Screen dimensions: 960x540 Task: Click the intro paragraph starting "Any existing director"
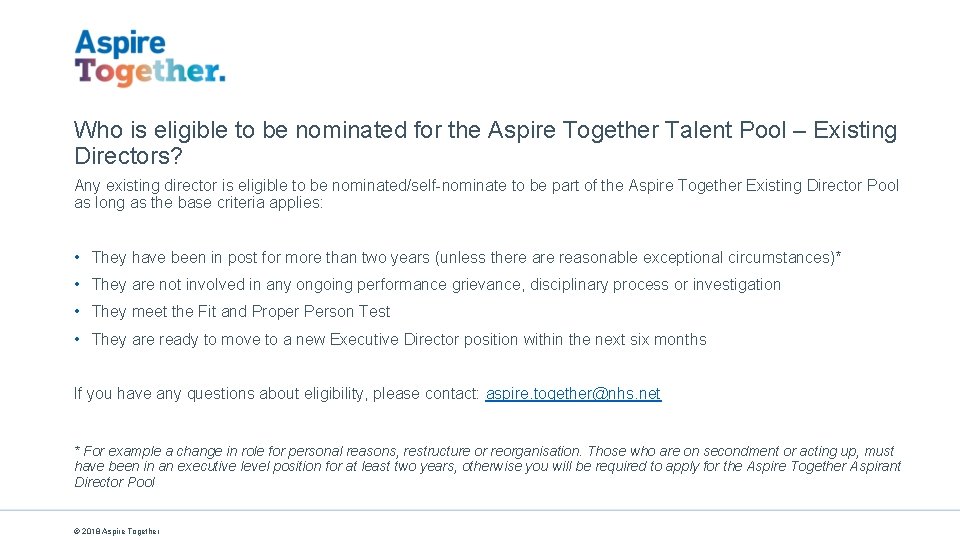click(x=486, y=194)
